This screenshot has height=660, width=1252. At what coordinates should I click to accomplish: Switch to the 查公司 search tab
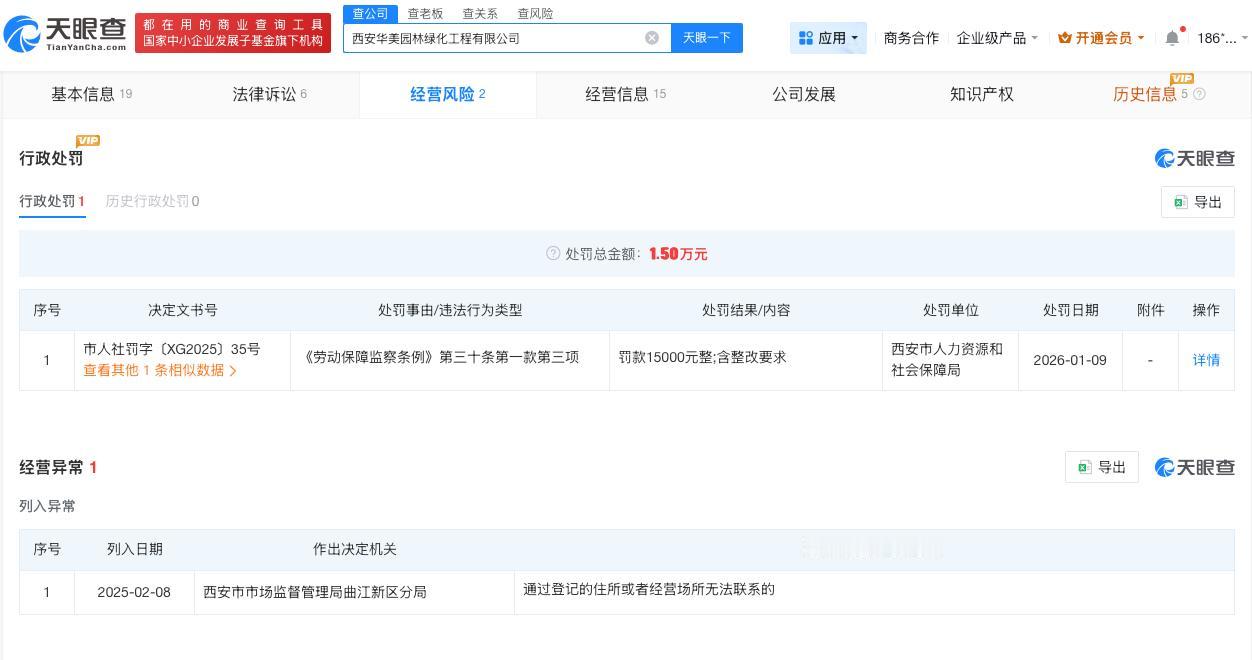pos(370,14)
